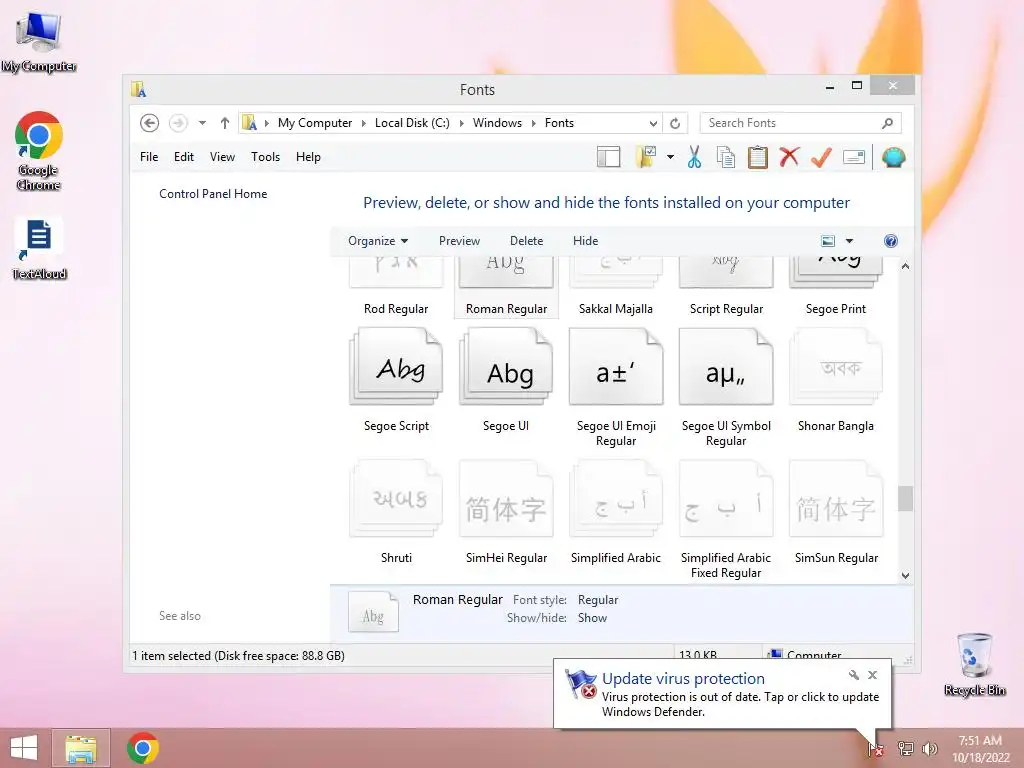Screen dimensions: 1024x768
Task: Select Segoe UI Symbol Regular font
Action: point(726,388)
